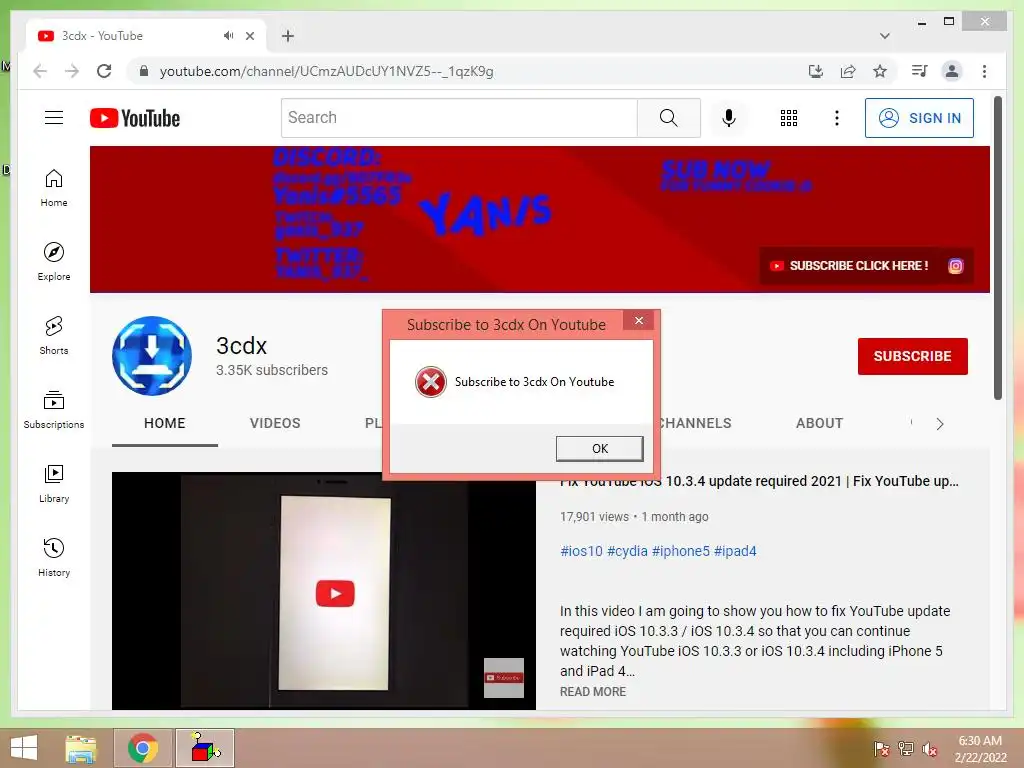Click the page vertical scrollbar
1024x768 pixels.
997,248
